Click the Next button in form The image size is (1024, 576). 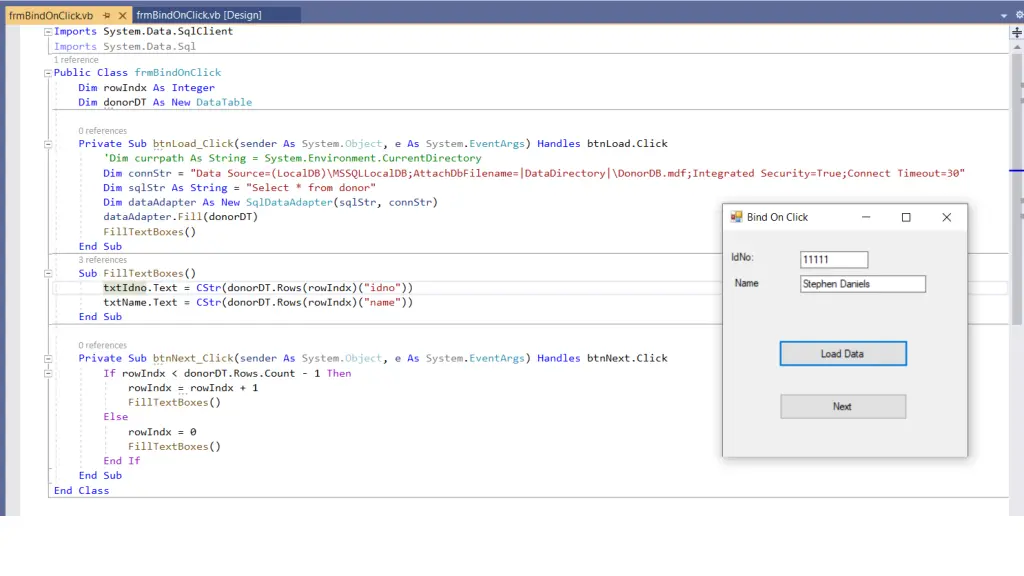point(842,406)
